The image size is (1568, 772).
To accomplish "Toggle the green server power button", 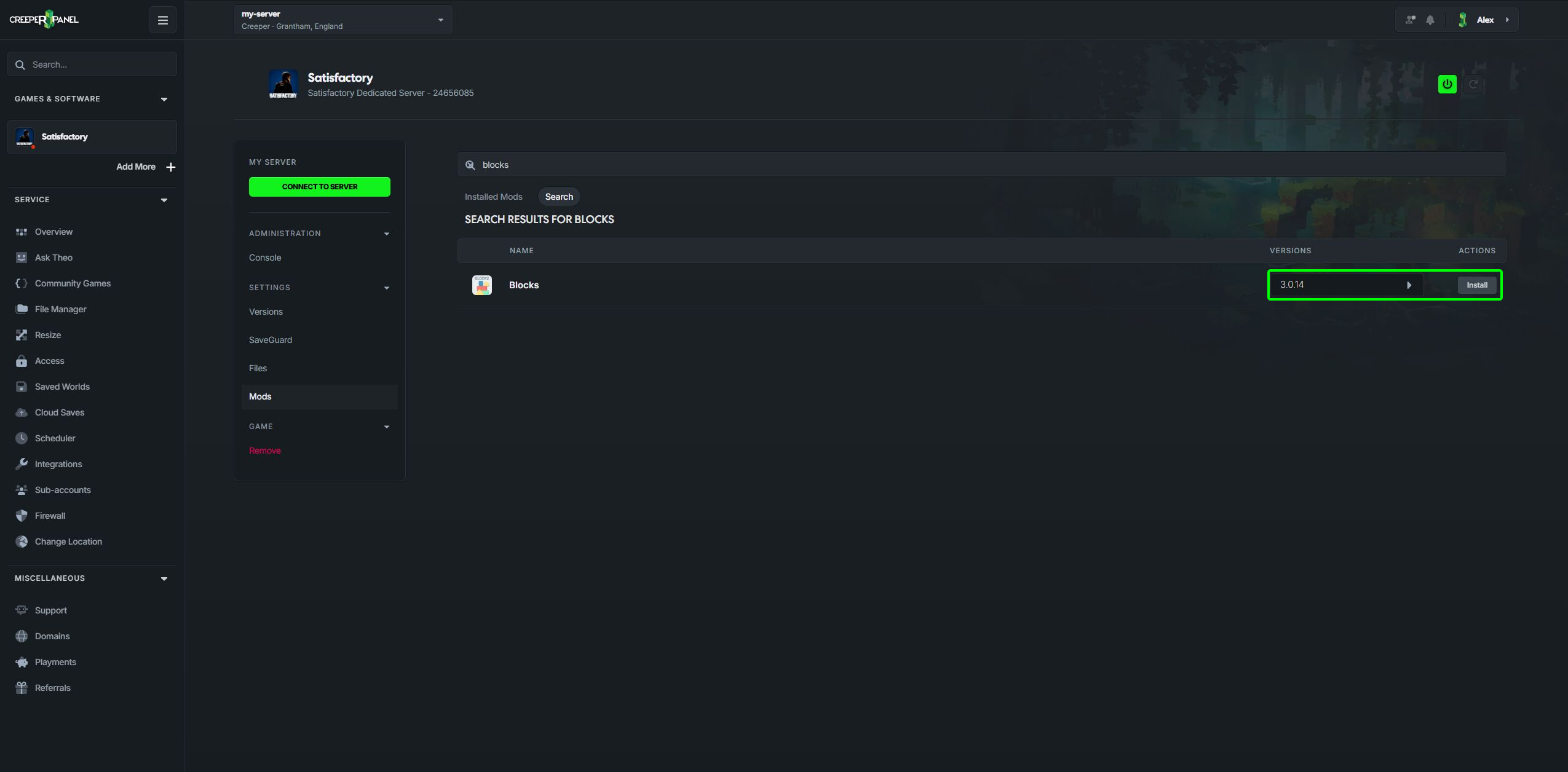I will pyautogui.click(x=1447, y=84).
